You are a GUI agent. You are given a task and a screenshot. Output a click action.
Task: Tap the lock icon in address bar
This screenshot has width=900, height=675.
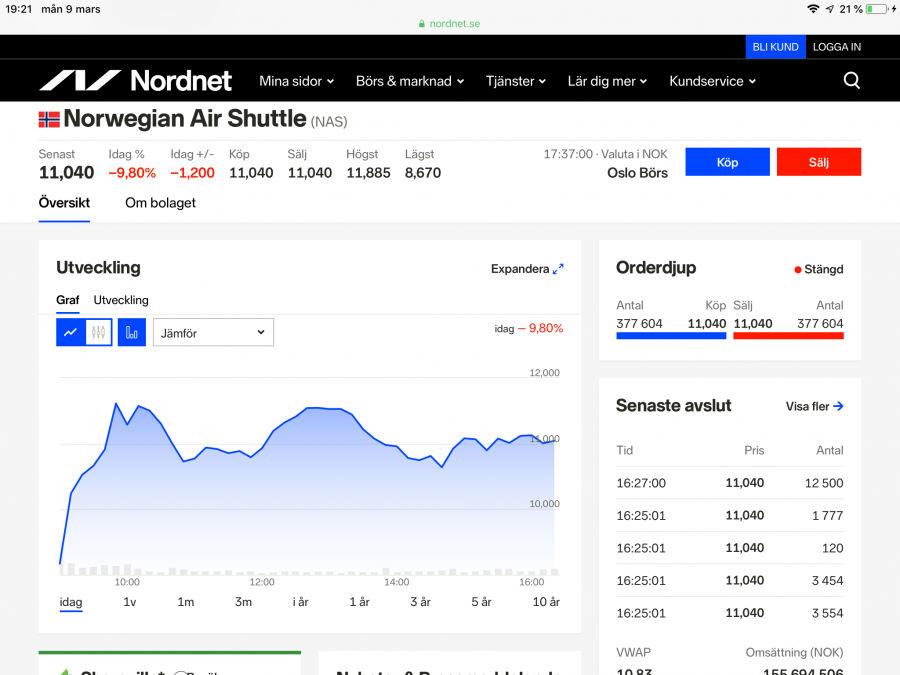[x=422, y=24]
